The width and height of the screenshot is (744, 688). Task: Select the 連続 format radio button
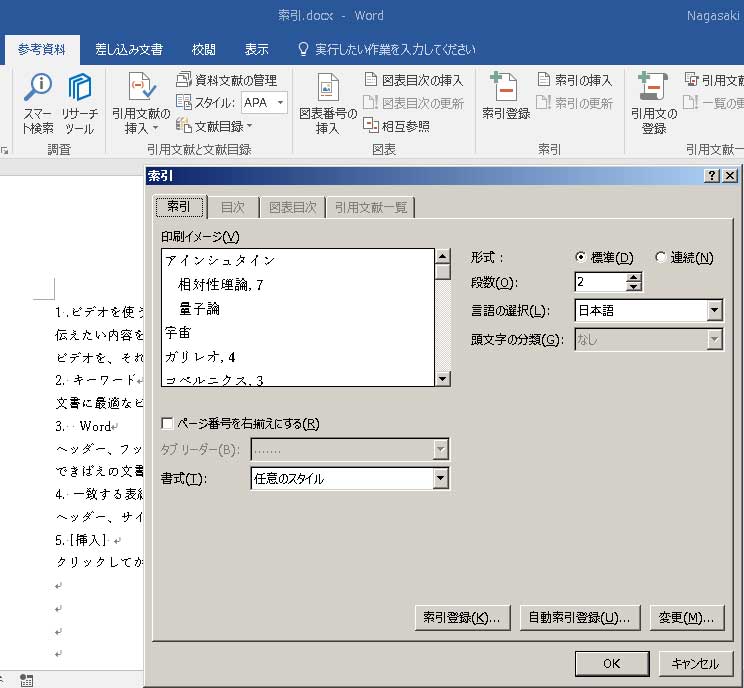(660, 258)
